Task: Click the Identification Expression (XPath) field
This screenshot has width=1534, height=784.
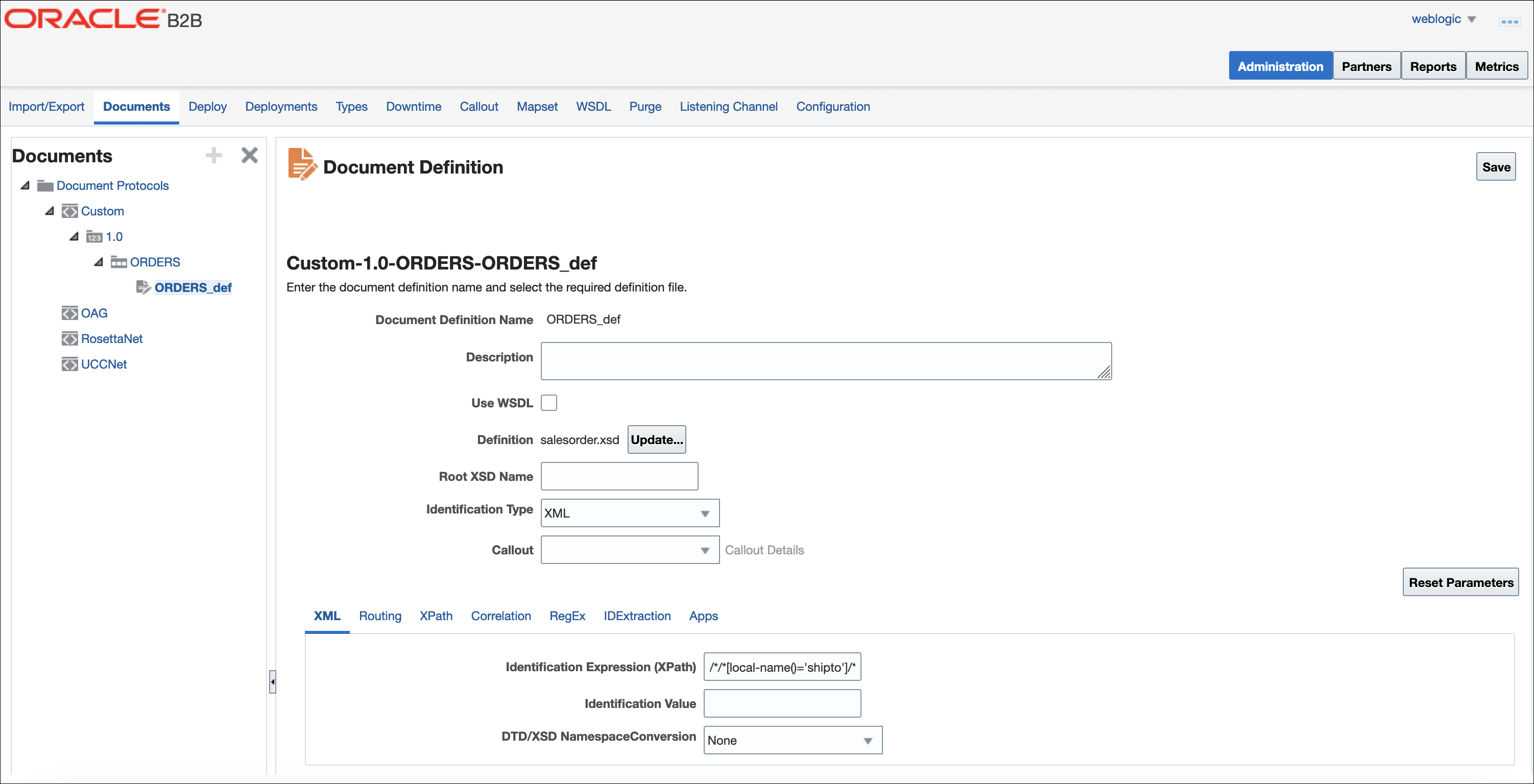Action: pyautogui.click(x=782, y=667)
